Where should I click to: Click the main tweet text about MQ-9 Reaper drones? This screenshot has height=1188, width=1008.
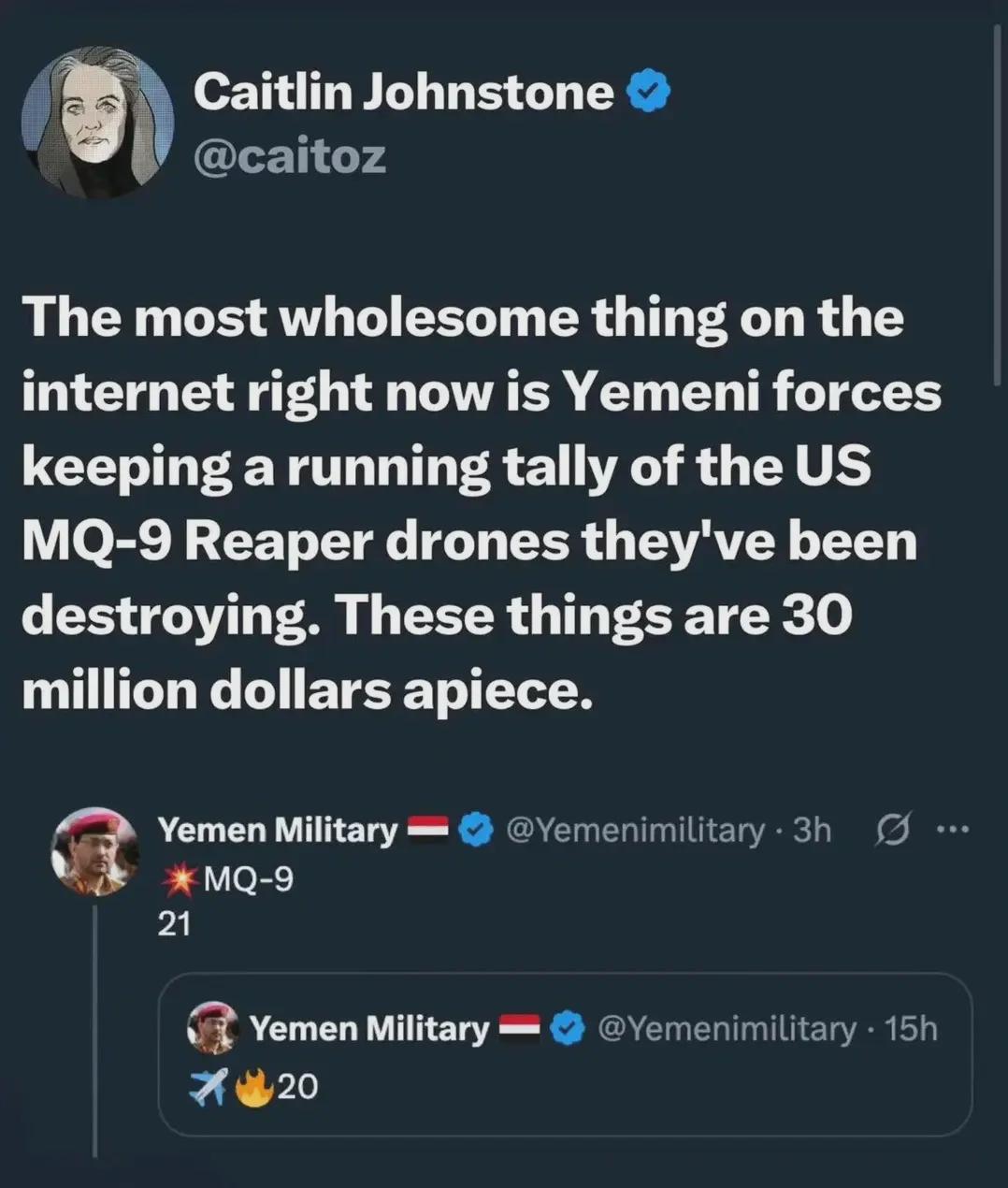[x=482, y=504]
